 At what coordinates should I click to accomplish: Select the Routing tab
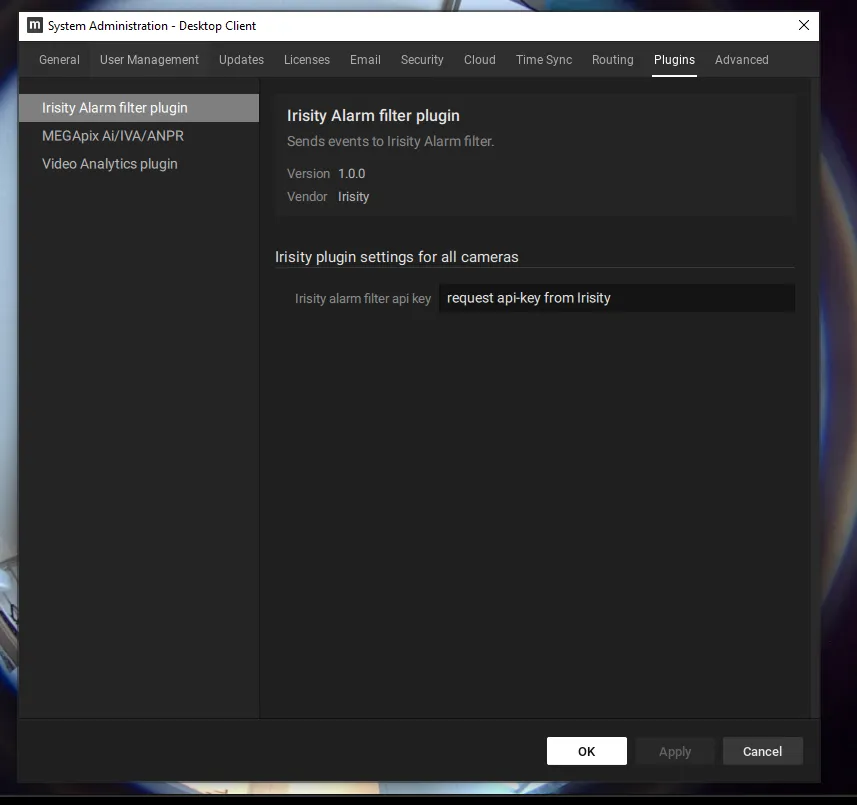pyautogui.click(x=613, y=60)
